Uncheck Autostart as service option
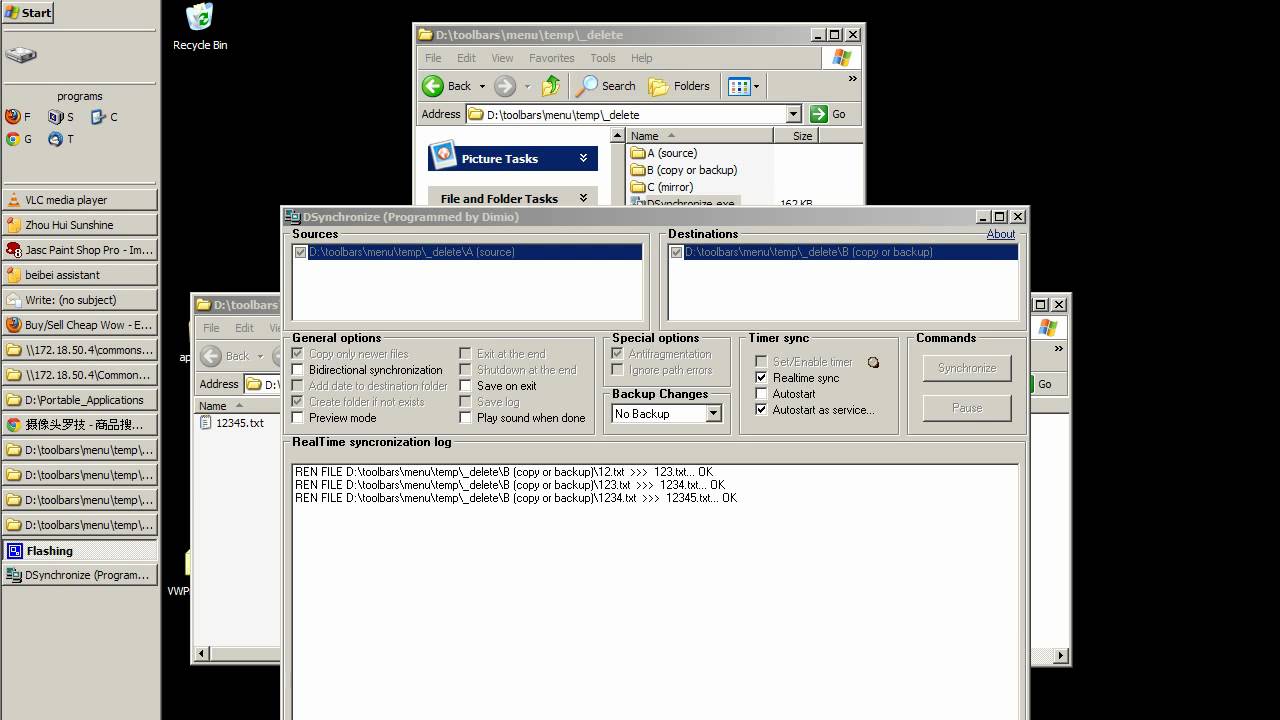This screenshot has height=720, width=1280. [762, 410]
